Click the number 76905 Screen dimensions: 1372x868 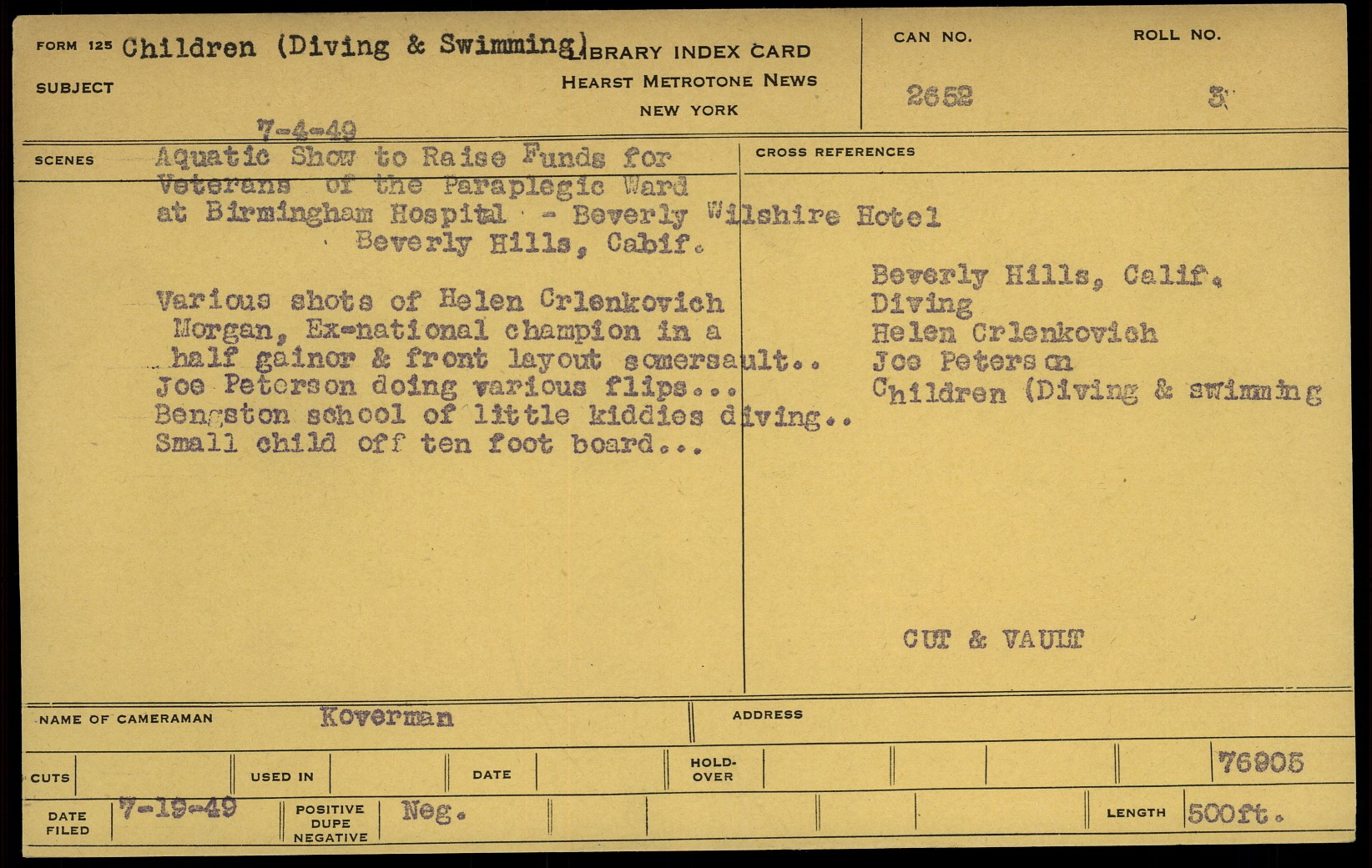point(1260,763)
